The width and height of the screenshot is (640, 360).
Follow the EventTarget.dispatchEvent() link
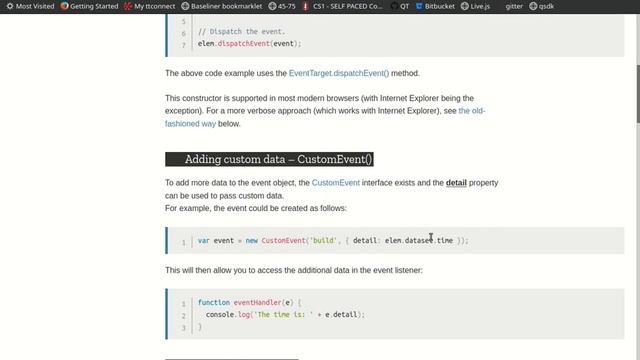(339, 73)
